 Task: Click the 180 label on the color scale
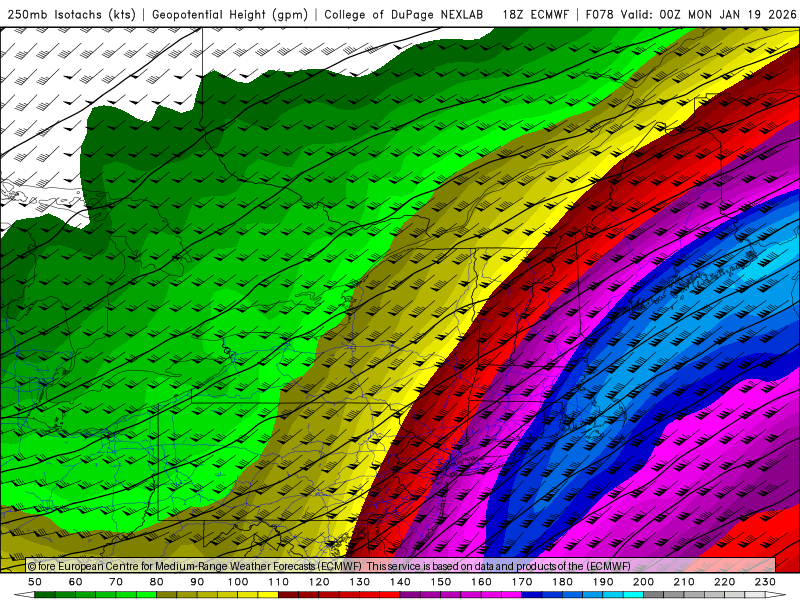pyautogui.click(x=562, y=582)
